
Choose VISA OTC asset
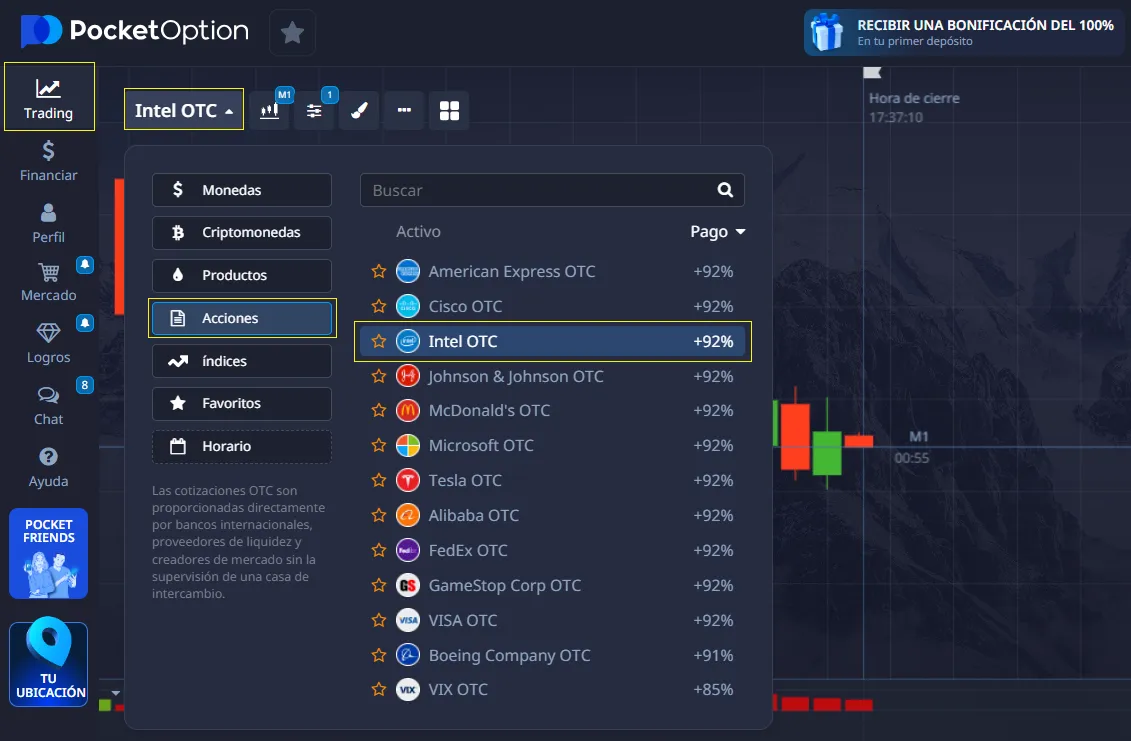coord(553,620)
